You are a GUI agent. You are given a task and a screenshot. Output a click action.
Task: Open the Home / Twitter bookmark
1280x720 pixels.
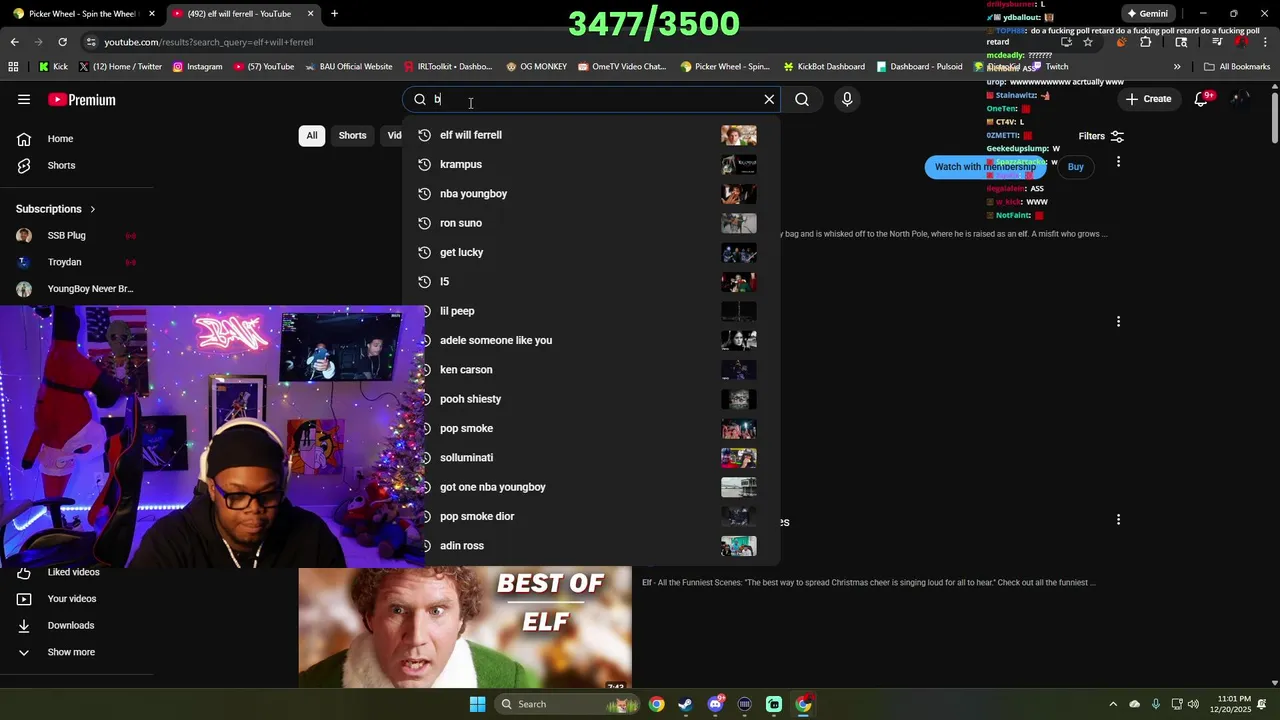click(x=120, y=67)
